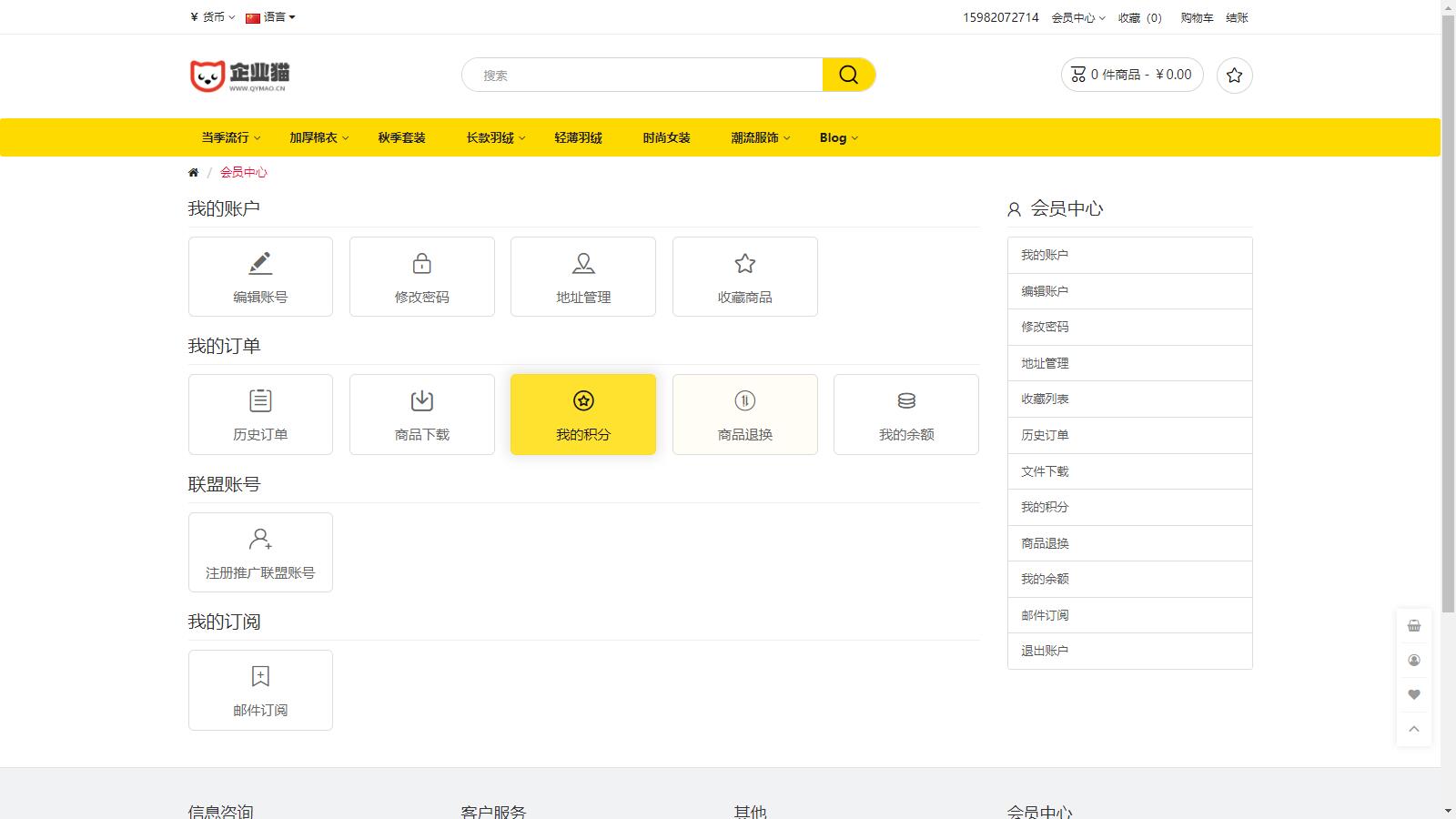Click the product return exchange icon

click(744, 400)
